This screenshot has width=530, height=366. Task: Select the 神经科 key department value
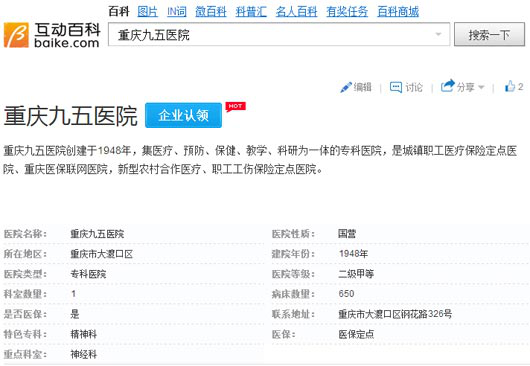83,354
